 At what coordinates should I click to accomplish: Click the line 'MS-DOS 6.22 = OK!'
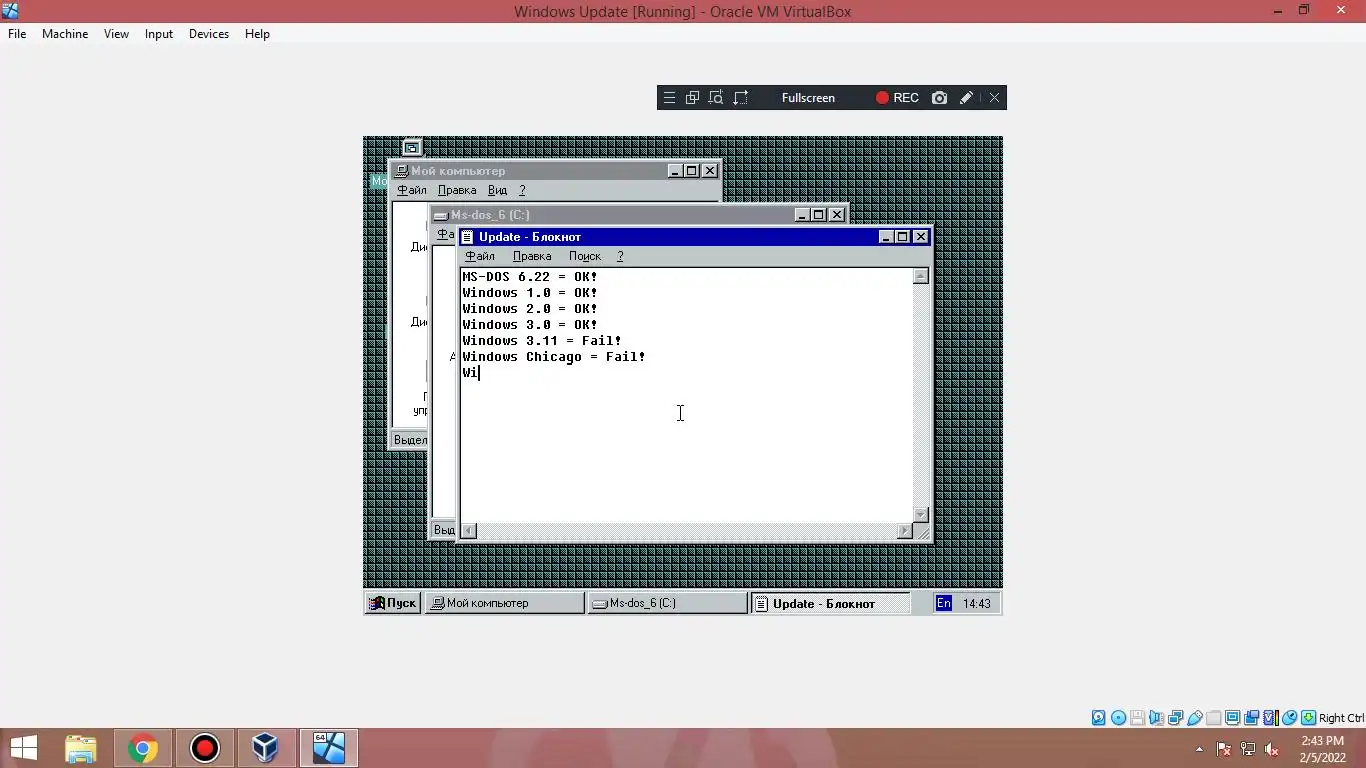point(530,277)
